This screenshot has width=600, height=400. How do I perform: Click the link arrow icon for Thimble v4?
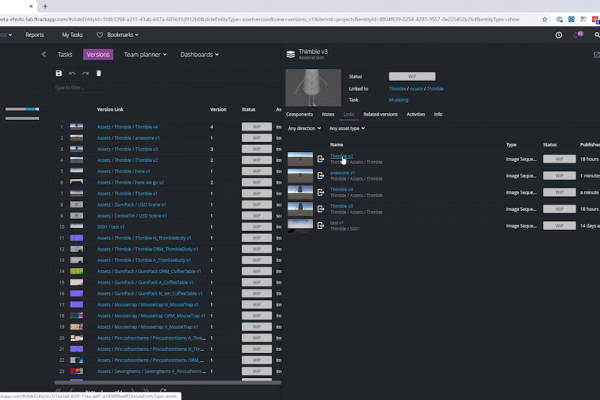pos(321,192)
